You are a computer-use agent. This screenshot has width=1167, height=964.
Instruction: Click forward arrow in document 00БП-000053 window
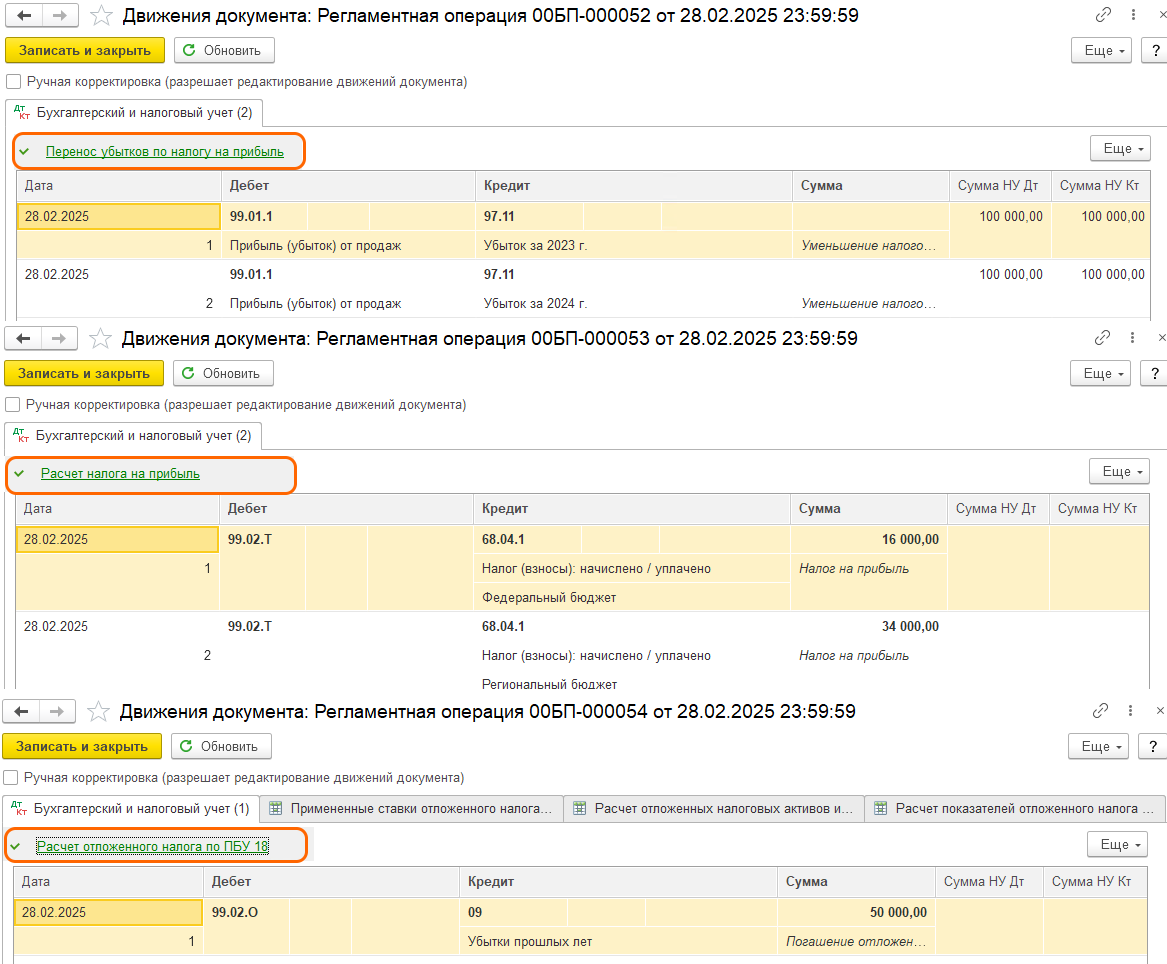[62, 338]
